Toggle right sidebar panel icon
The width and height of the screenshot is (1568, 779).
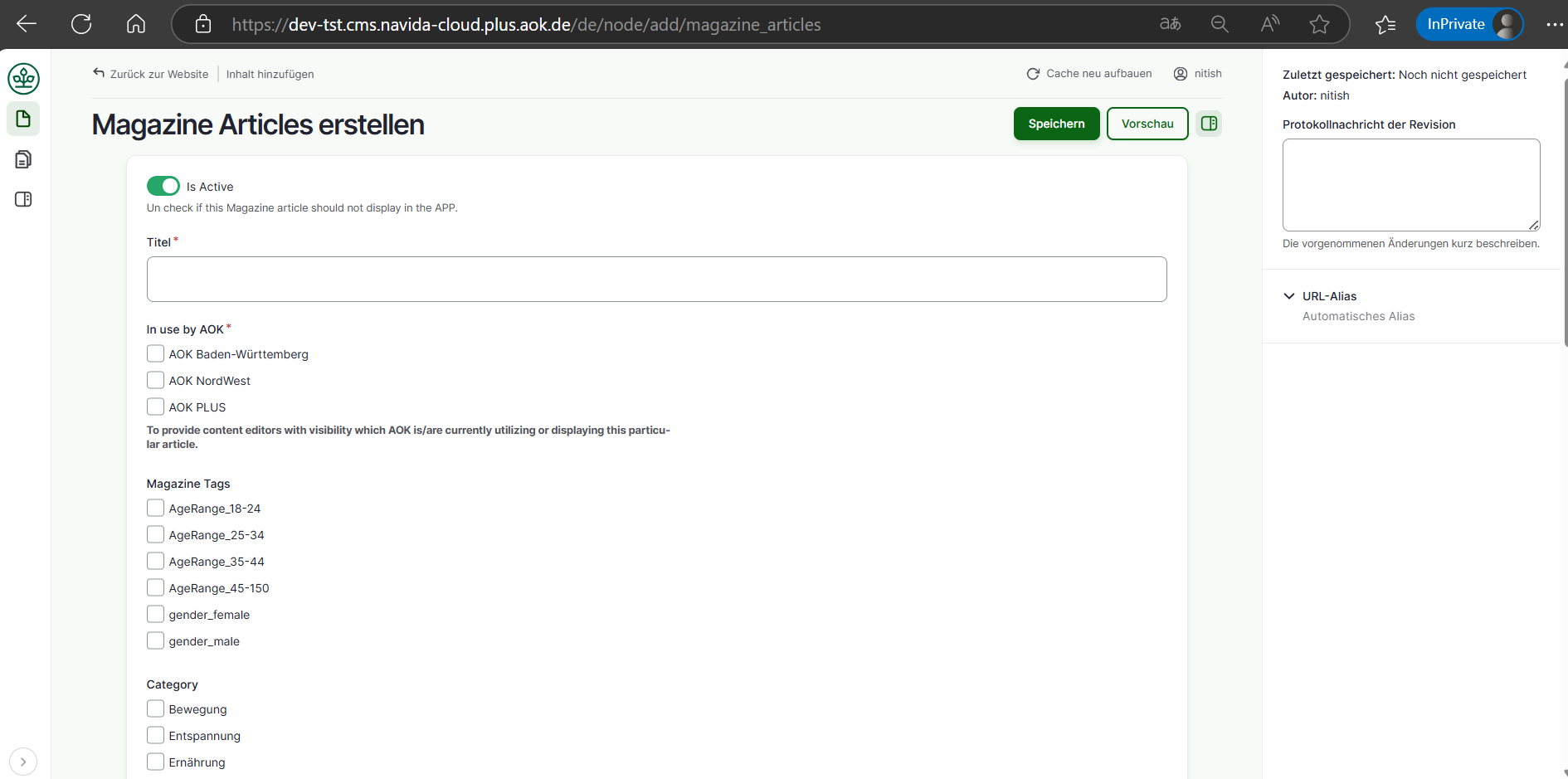coord(1209,124)
